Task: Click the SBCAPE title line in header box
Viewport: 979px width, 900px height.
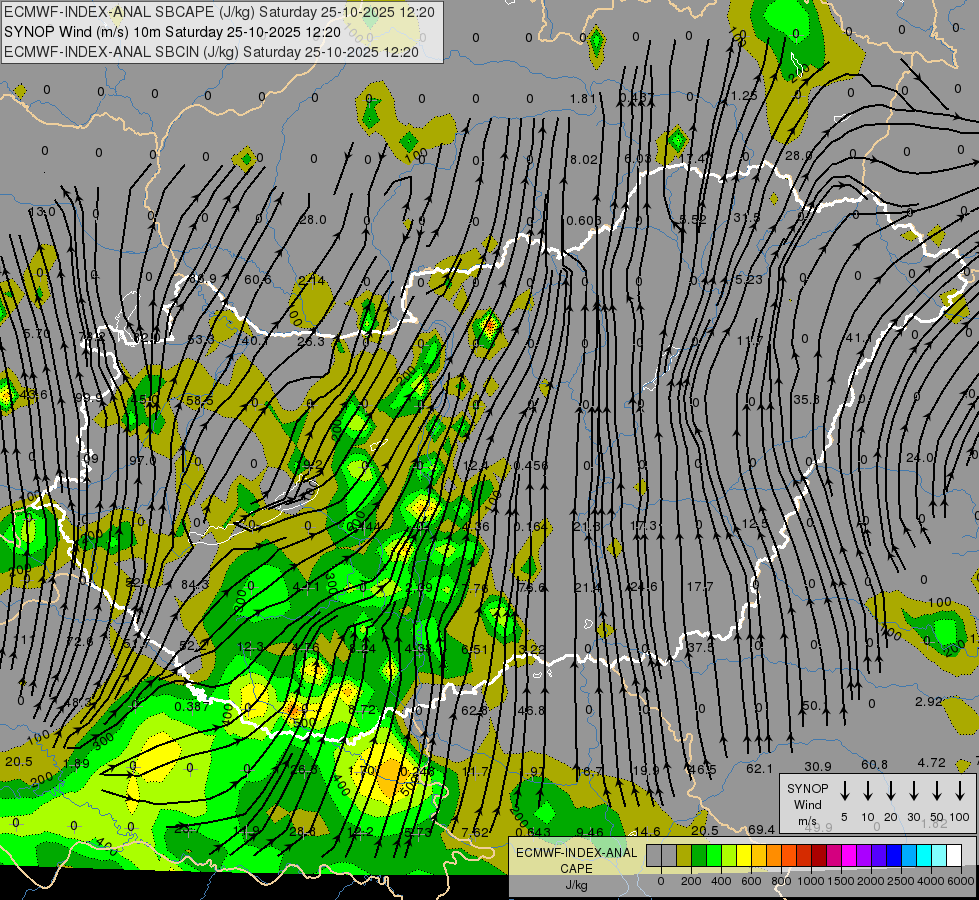Action: pos(219,12)
